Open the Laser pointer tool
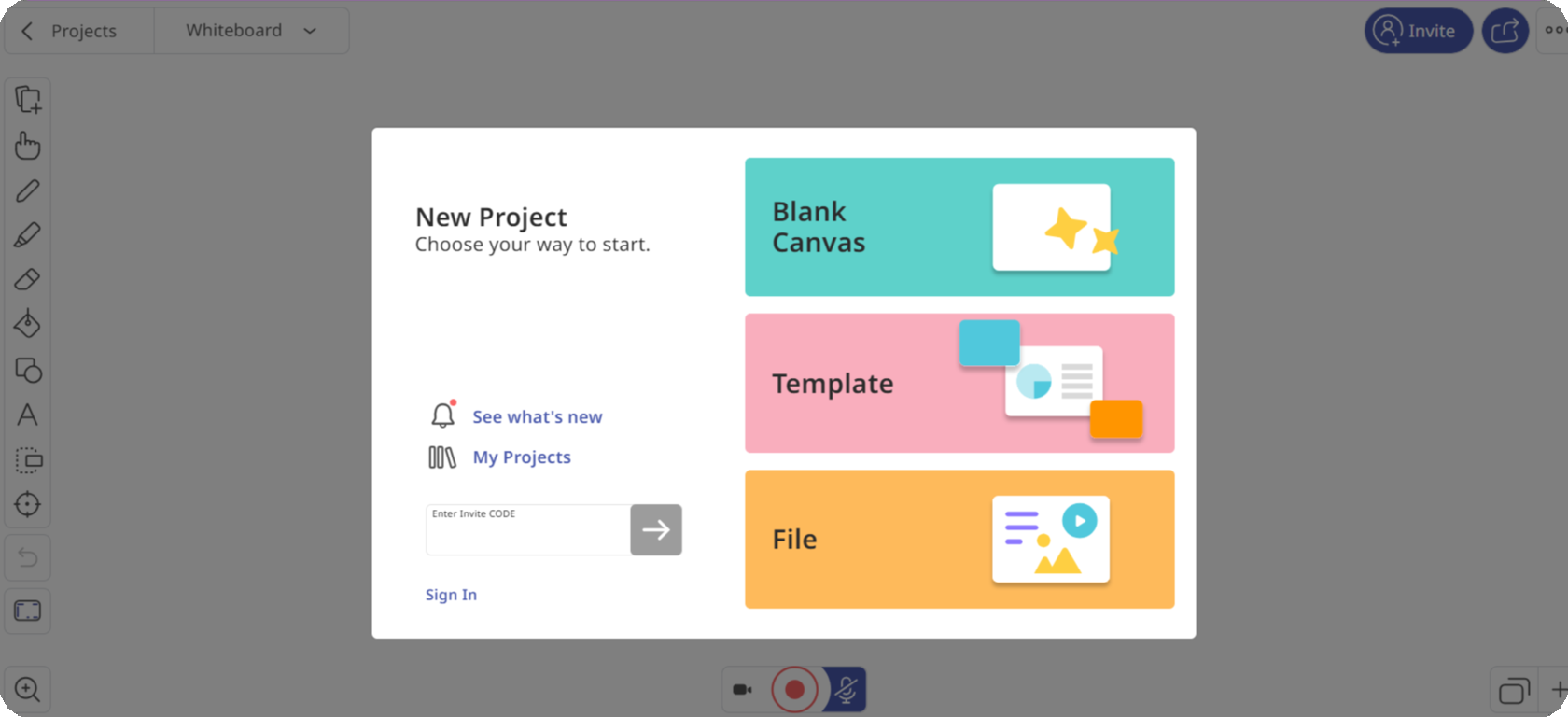The width and height of the screenshot is (1568, 717). coord(27,504)
